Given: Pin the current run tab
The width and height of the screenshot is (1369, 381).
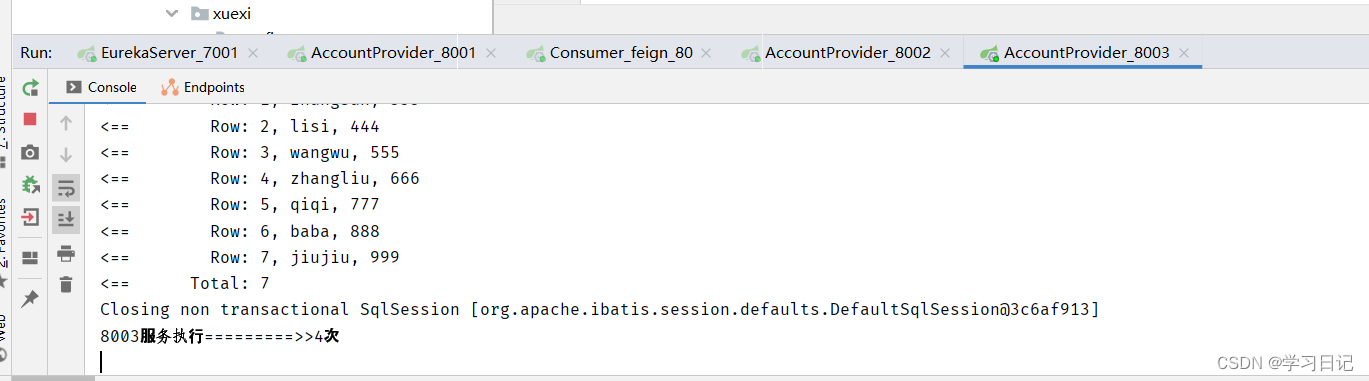Looking at the screenshot, I should coord(30,298).
